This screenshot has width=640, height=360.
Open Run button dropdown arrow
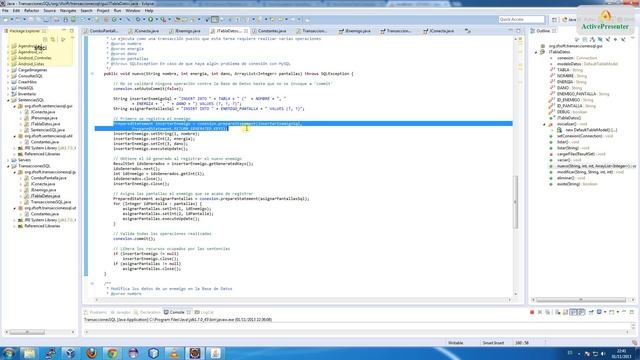[x=156, y=19]
